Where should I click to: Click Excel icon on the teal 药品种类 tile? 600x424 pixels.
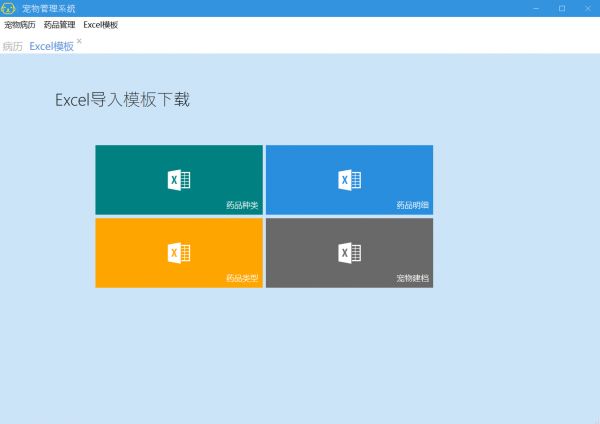click(x=179, y=180)
